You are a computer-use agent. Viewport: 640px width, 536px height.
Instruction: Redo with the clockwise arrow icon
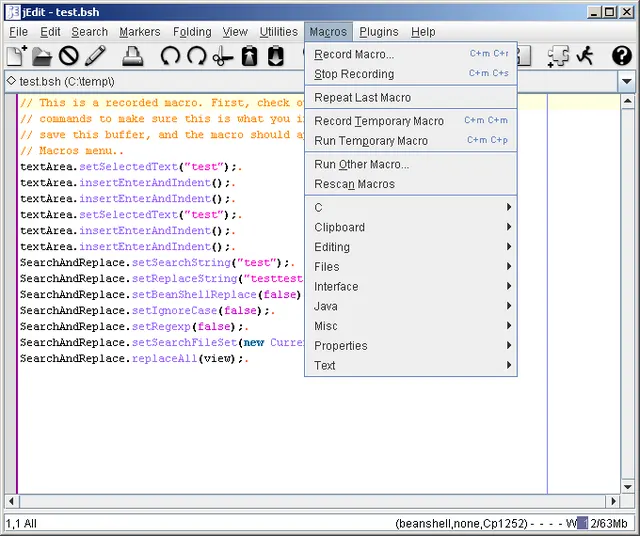[x=197, y=56]
